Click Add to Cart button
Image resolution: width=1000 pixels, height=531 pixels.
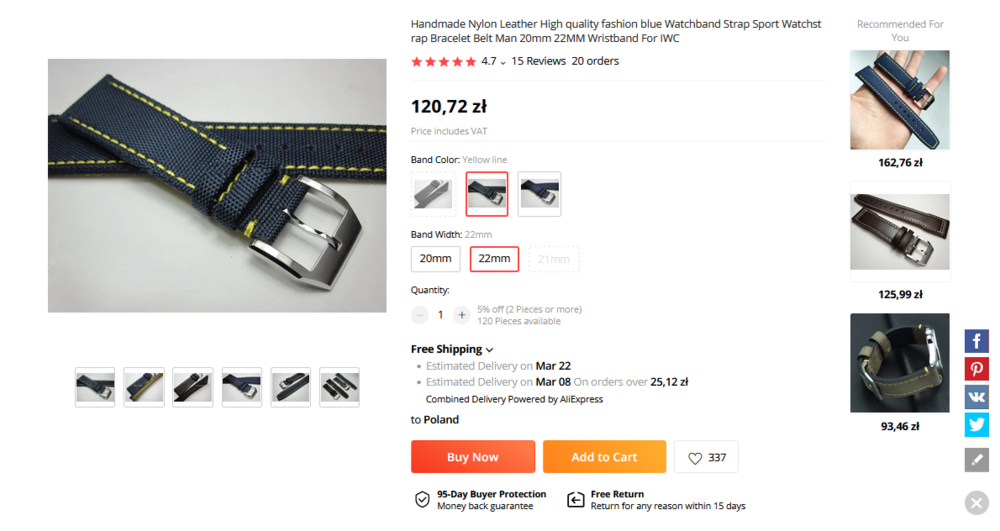[x=604, y=457]
